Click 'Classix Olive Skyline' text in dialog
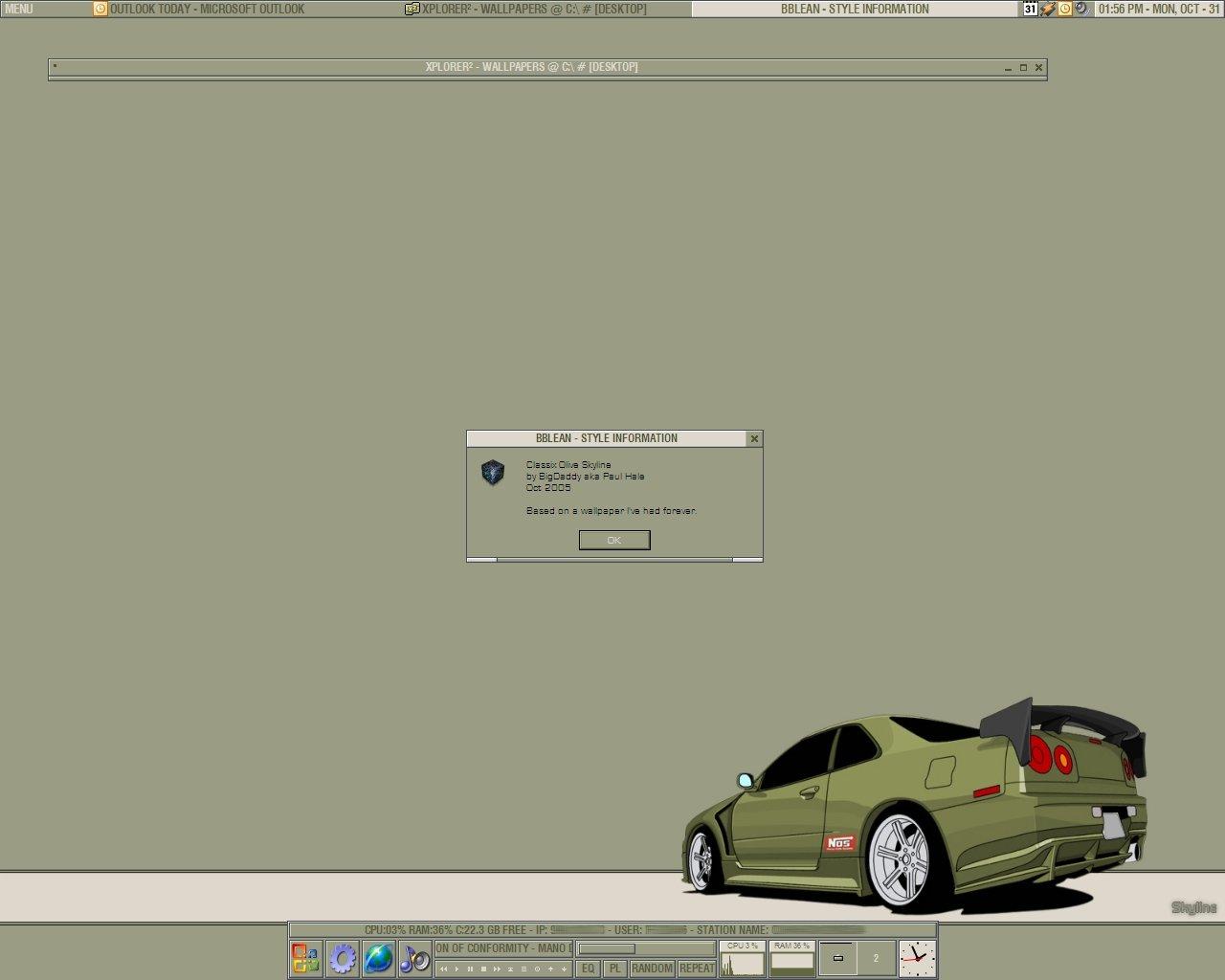This screenshot has width=1225, height=980. (x=568, y=464)
